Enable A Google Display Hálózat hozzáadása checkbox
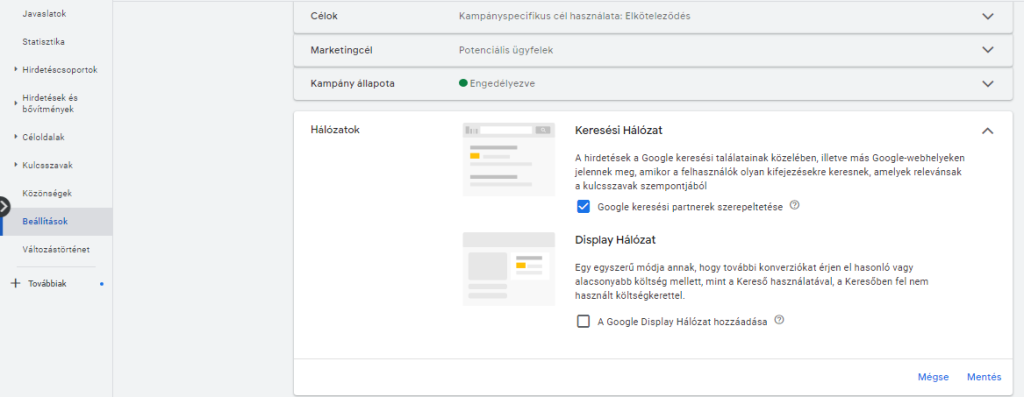This screenshot has width=1024, height=397. [x=583, y=321]
